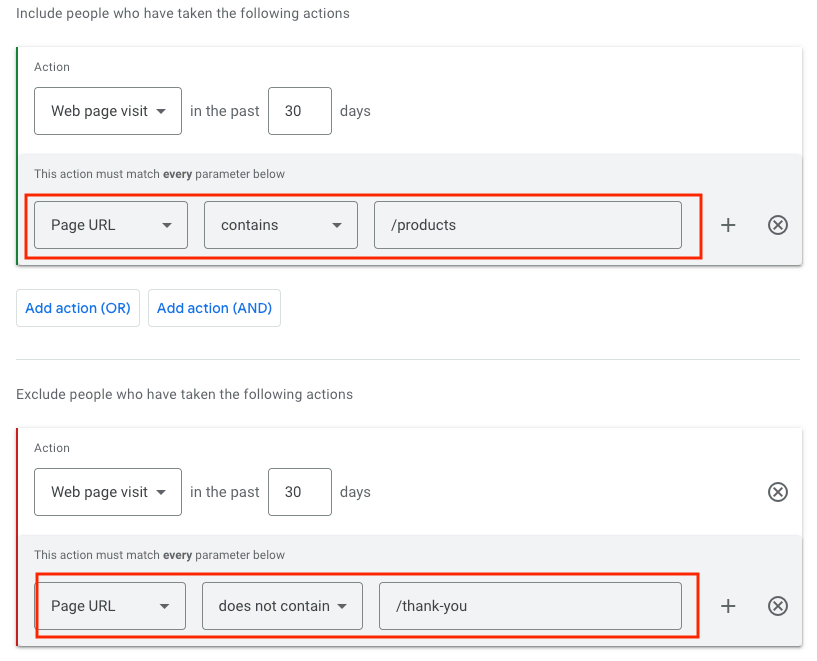
Task: Open the Web page visit dropdown under Include
Action: (x=108, y=111)
